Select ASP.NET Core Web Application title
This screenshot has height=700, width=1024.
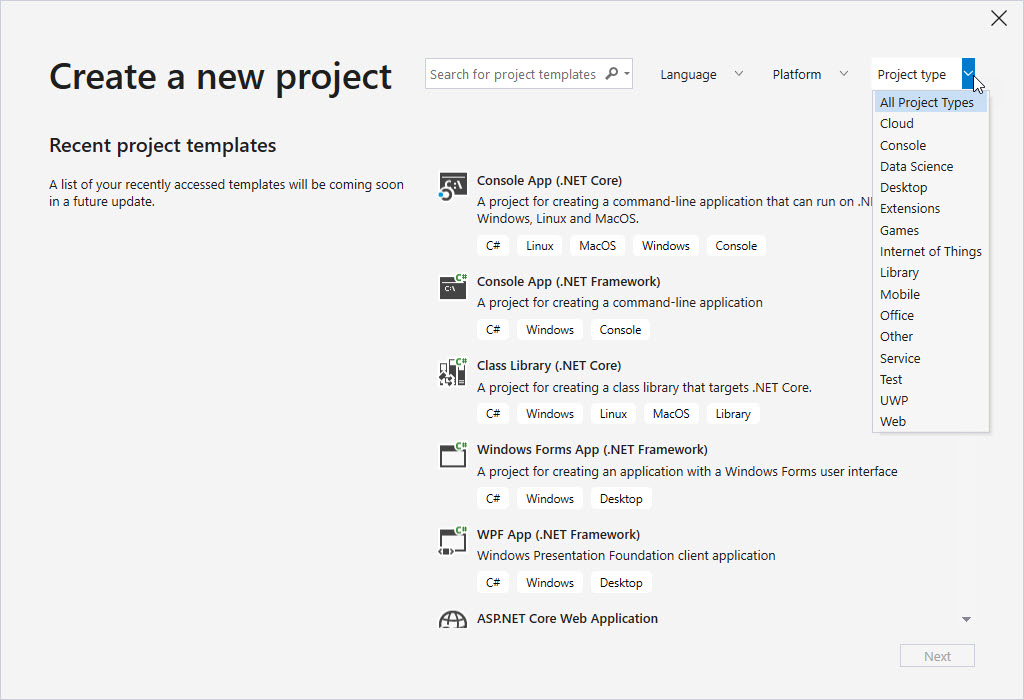[568, 618]
